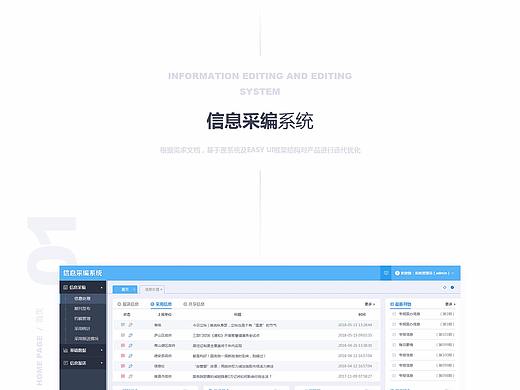The width and height of the screenshot is (520, 390).
Task: Click the red flag in the sixth table row
Action: [x=123, y=376]
